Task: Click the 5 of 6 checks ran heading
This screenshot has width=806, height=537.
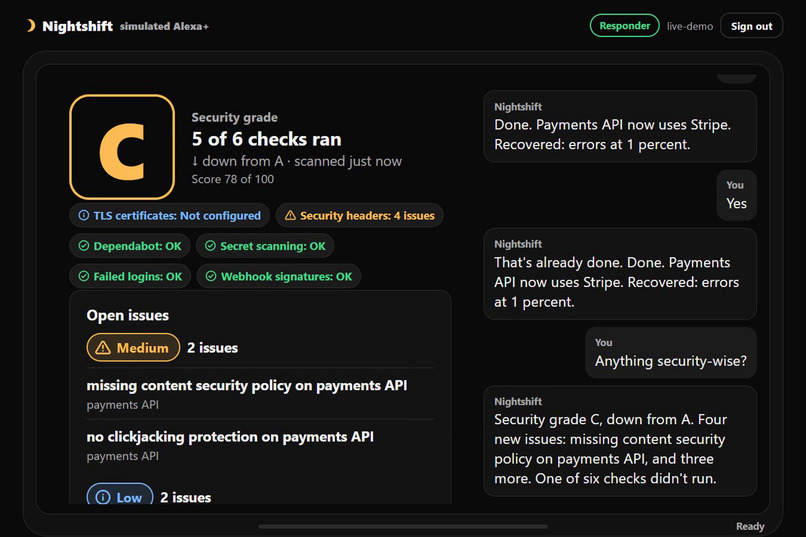Action: coord(266,139)
